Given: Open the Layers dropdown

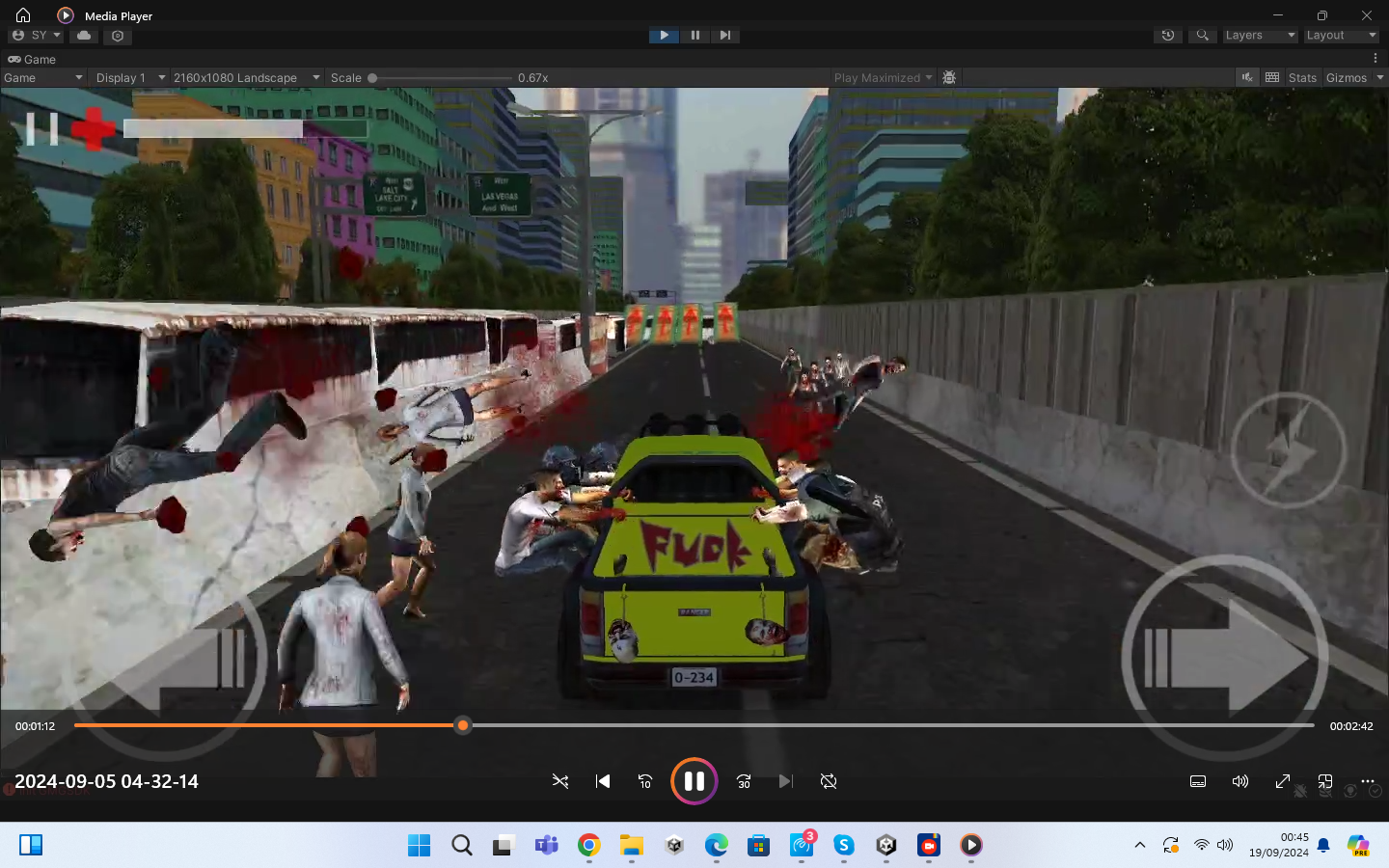Looking at the screenshot, I should tap(1260, 35).
